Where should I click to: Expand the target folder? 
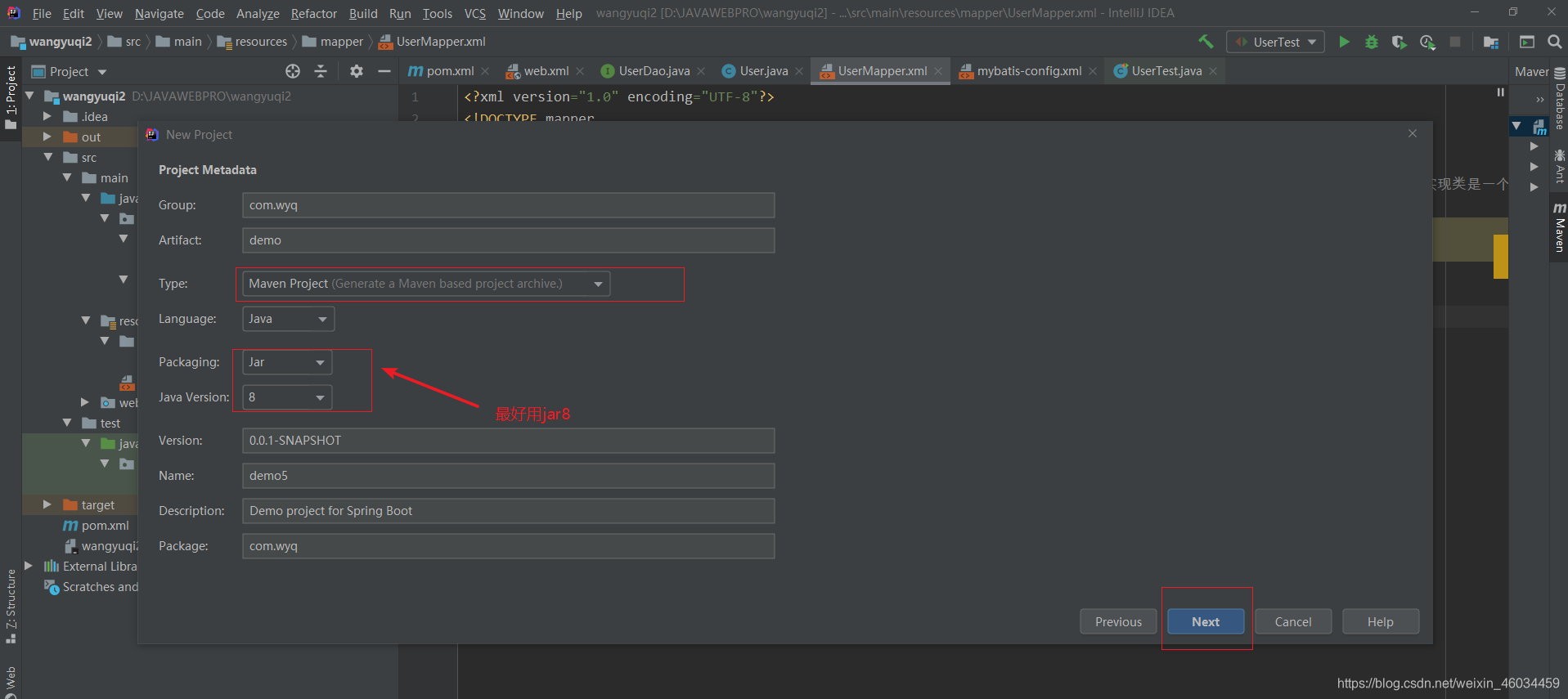tap(47, 504)
